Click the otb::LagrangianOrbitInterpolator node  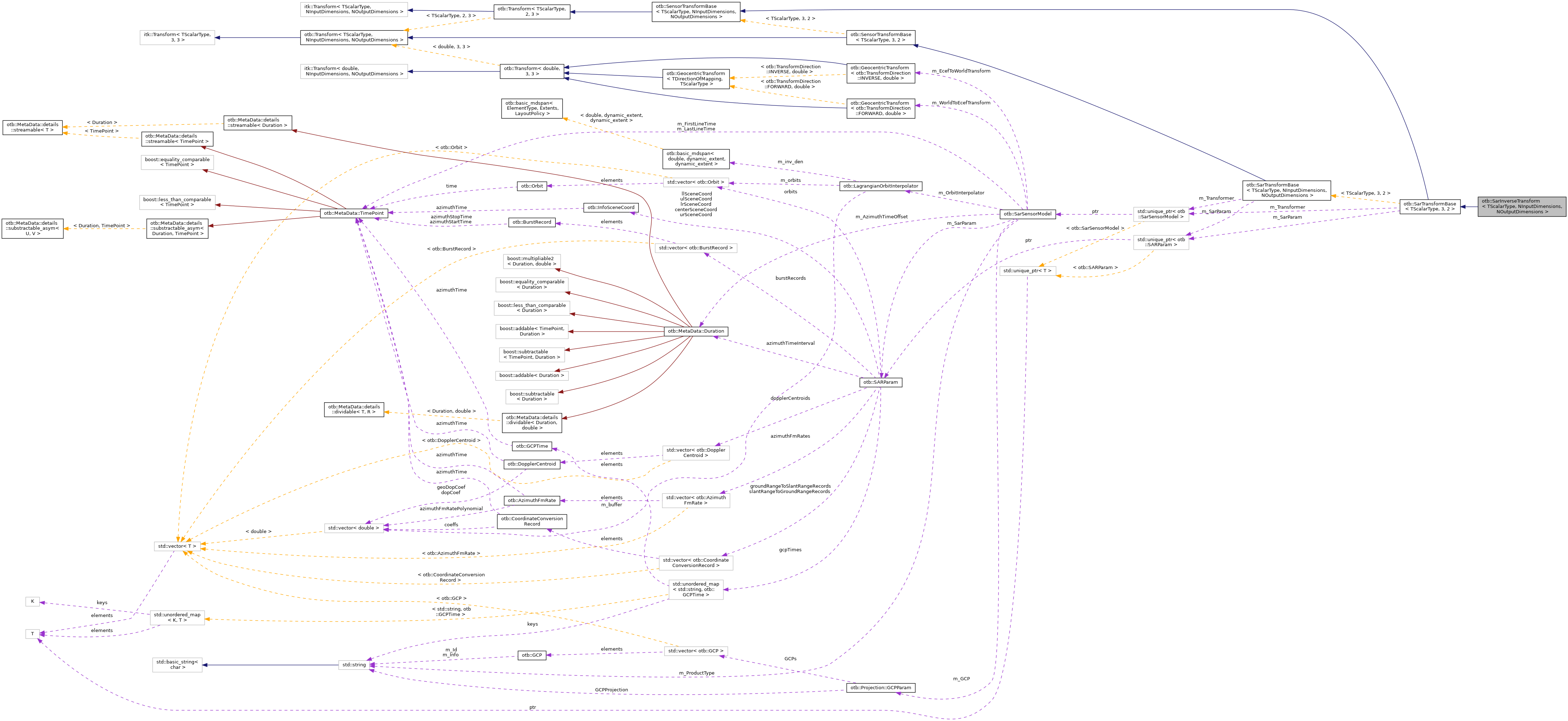(882, 186)
